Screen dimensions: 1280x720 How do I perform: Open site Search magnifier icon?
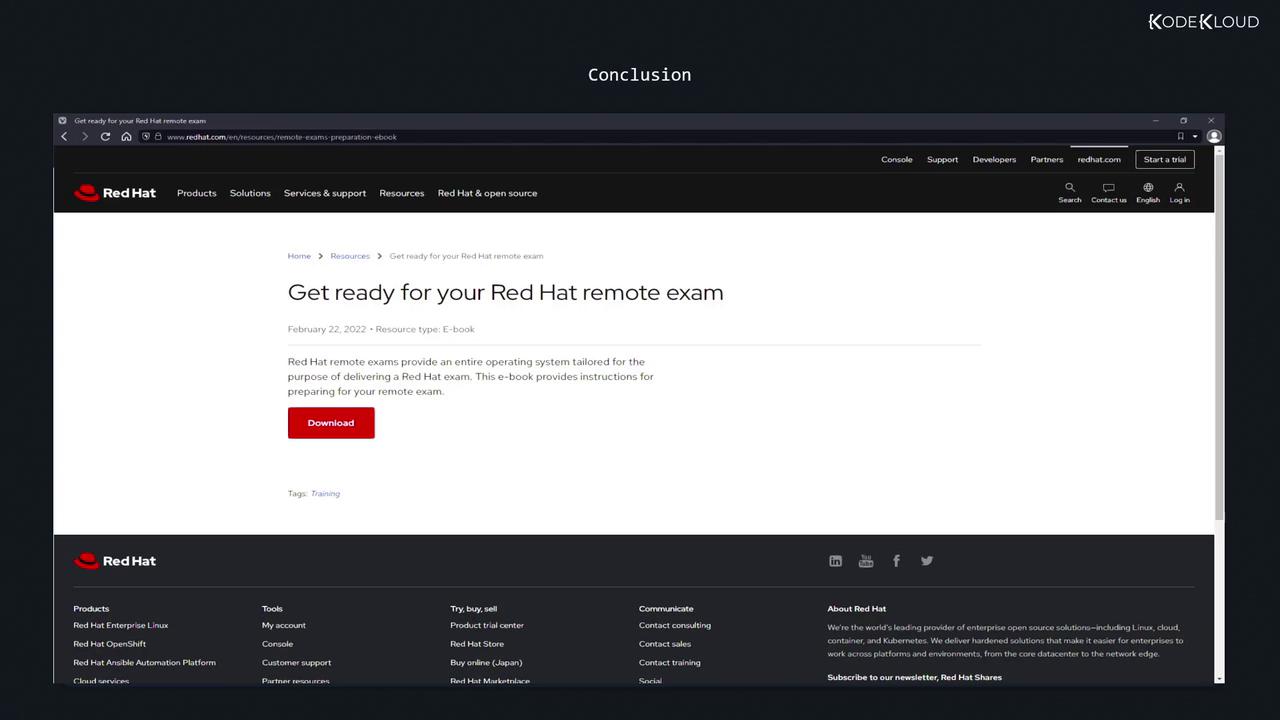click(x=1070, y=187)
